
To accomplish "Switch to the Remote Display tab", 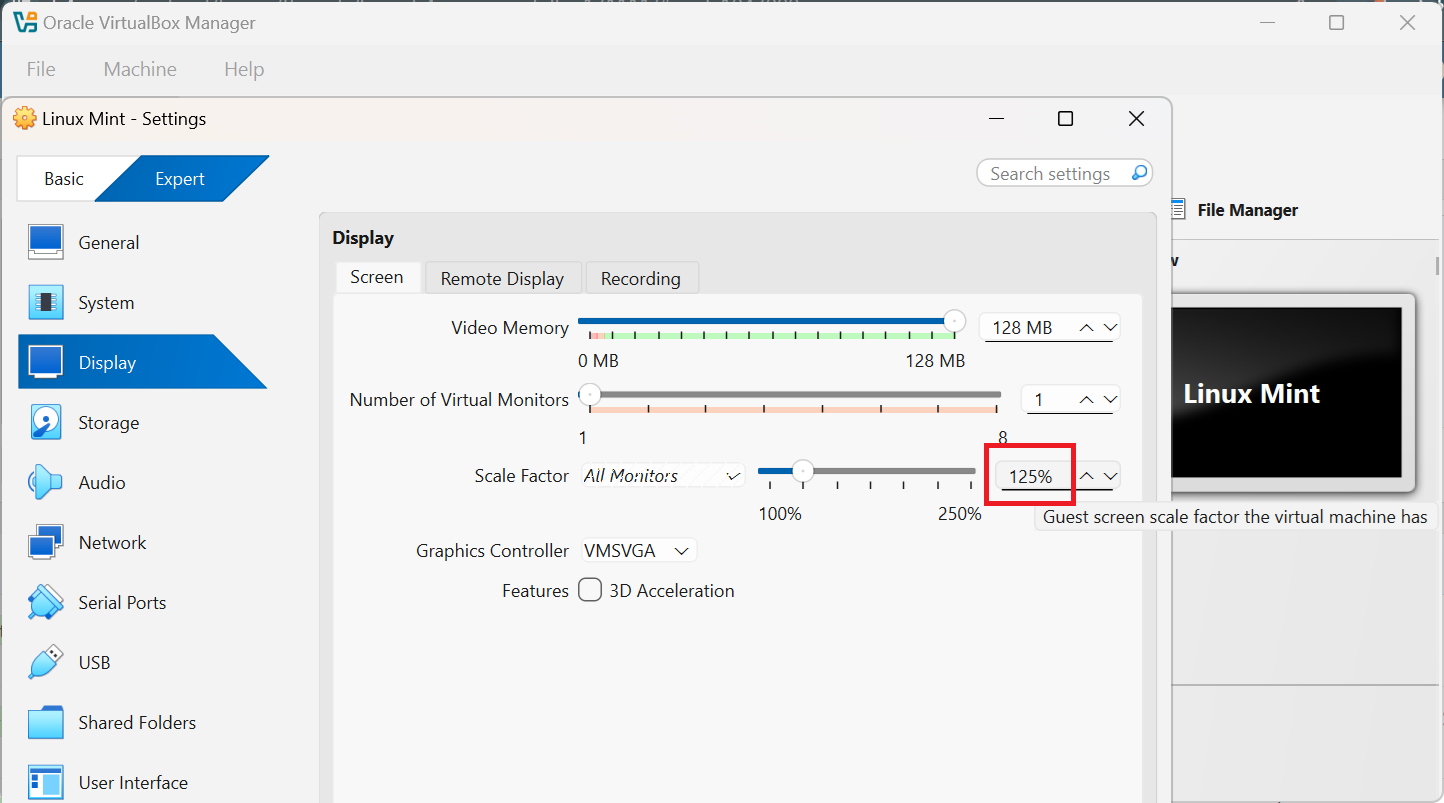I will [x=502, y=279].
